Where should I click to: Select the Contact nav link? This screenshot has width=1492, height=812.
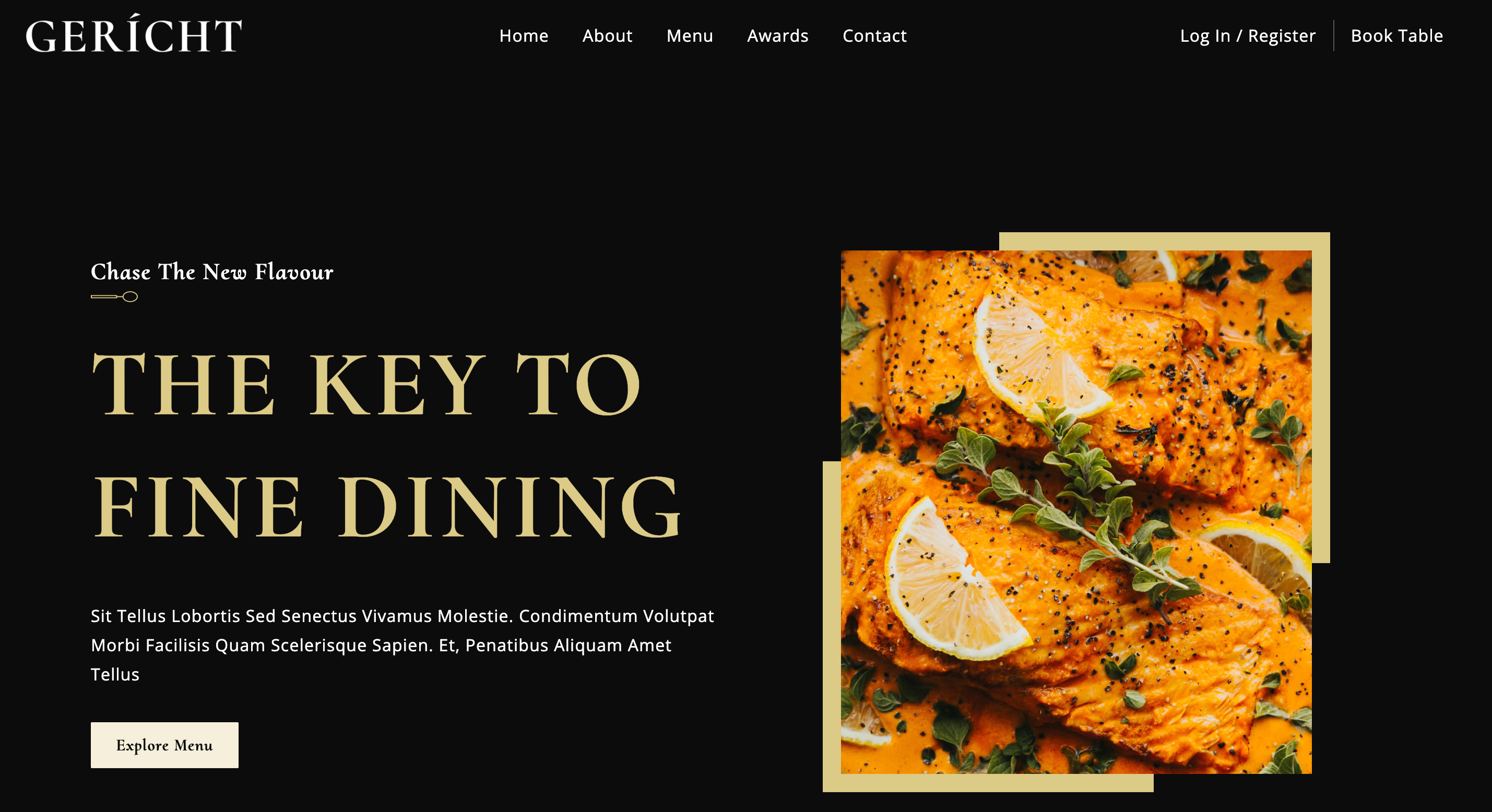point(874,36)
